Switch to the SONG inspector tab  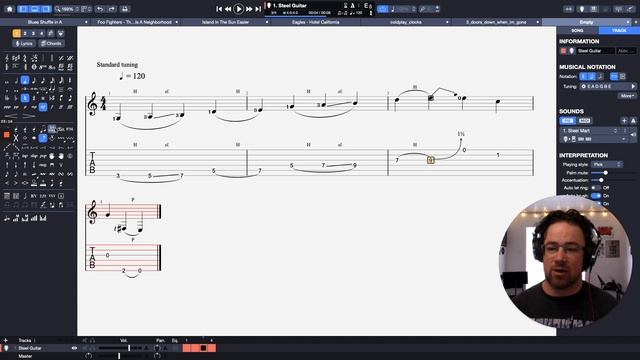[x=577, y=31]
